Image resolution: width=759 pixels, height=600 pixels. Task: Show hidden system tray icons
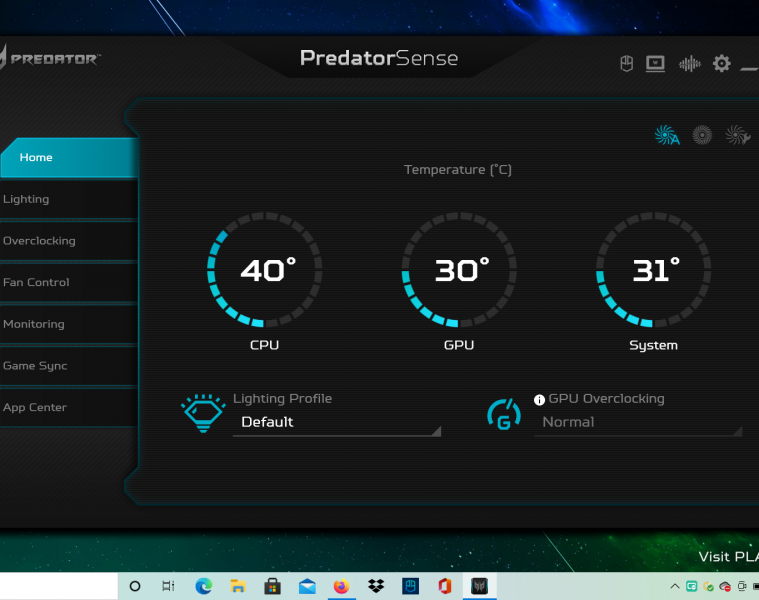tap(674, 586)
